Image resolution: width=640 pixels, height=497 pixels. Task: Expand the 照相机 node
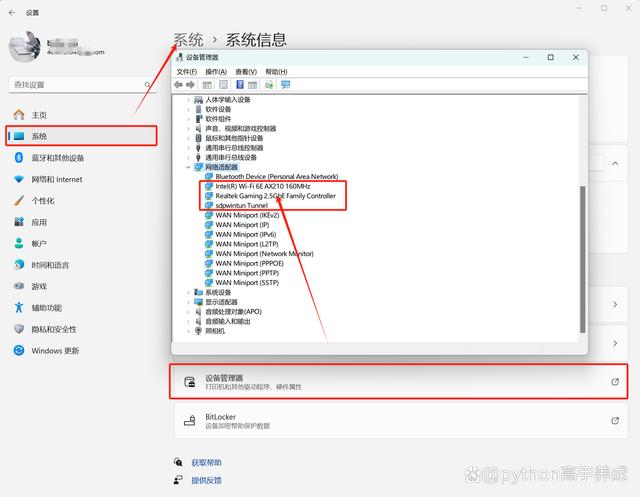click(188, 331)
